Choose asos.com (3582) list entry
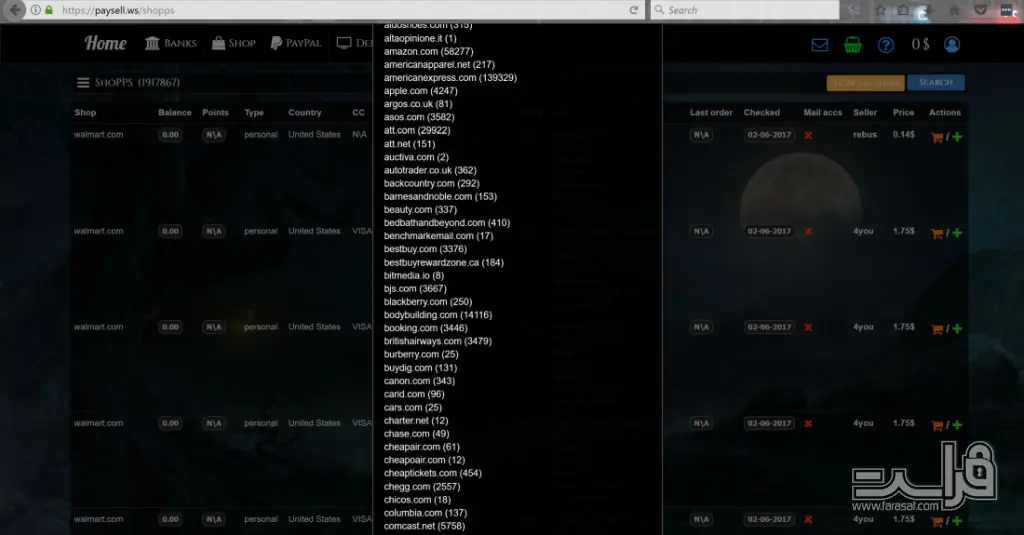Viewport: 1024px width, 535px height. tap(419, 117)
